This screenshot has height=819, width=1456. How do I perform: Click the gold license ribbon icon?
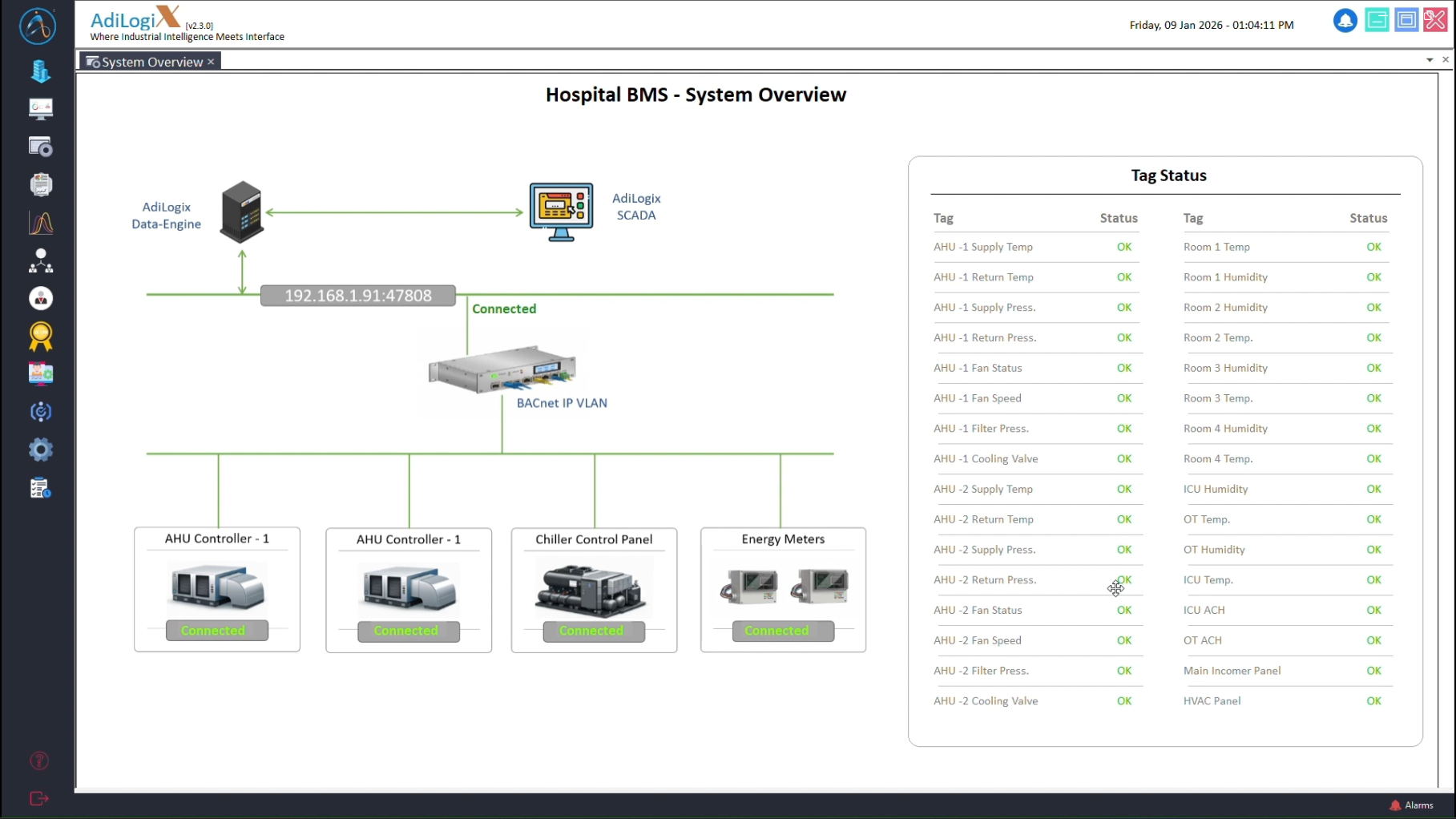[40, 337]
